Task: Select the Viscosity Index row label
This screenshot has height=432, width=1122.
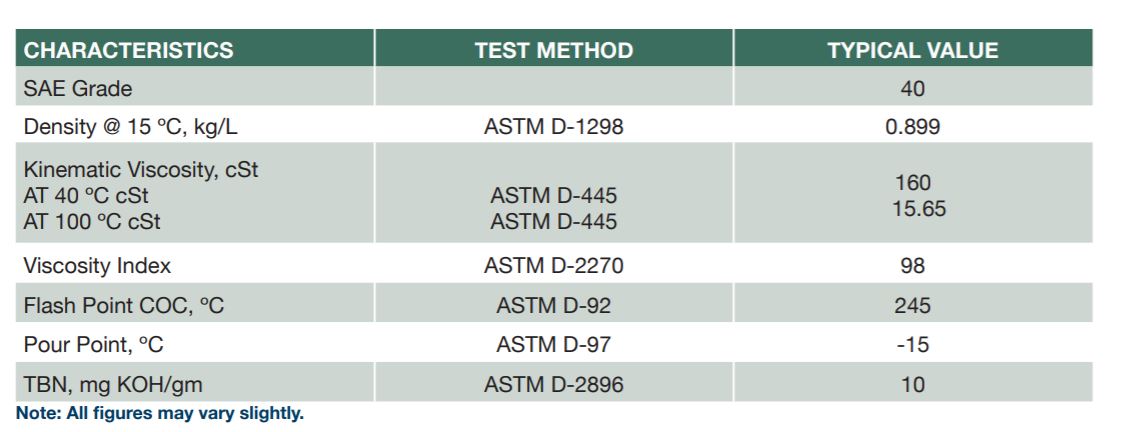Action: [97, 266]
